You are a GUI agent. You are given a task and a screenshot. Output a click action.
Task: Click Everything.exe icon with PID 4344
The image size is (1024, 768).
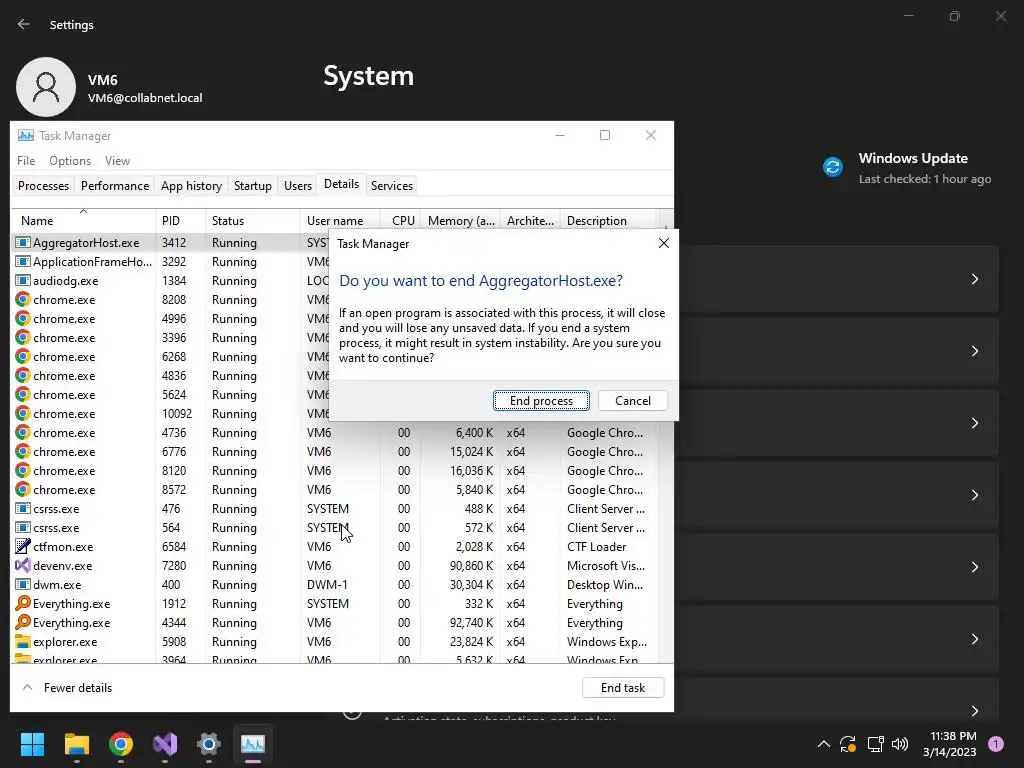tap(23, 622)
